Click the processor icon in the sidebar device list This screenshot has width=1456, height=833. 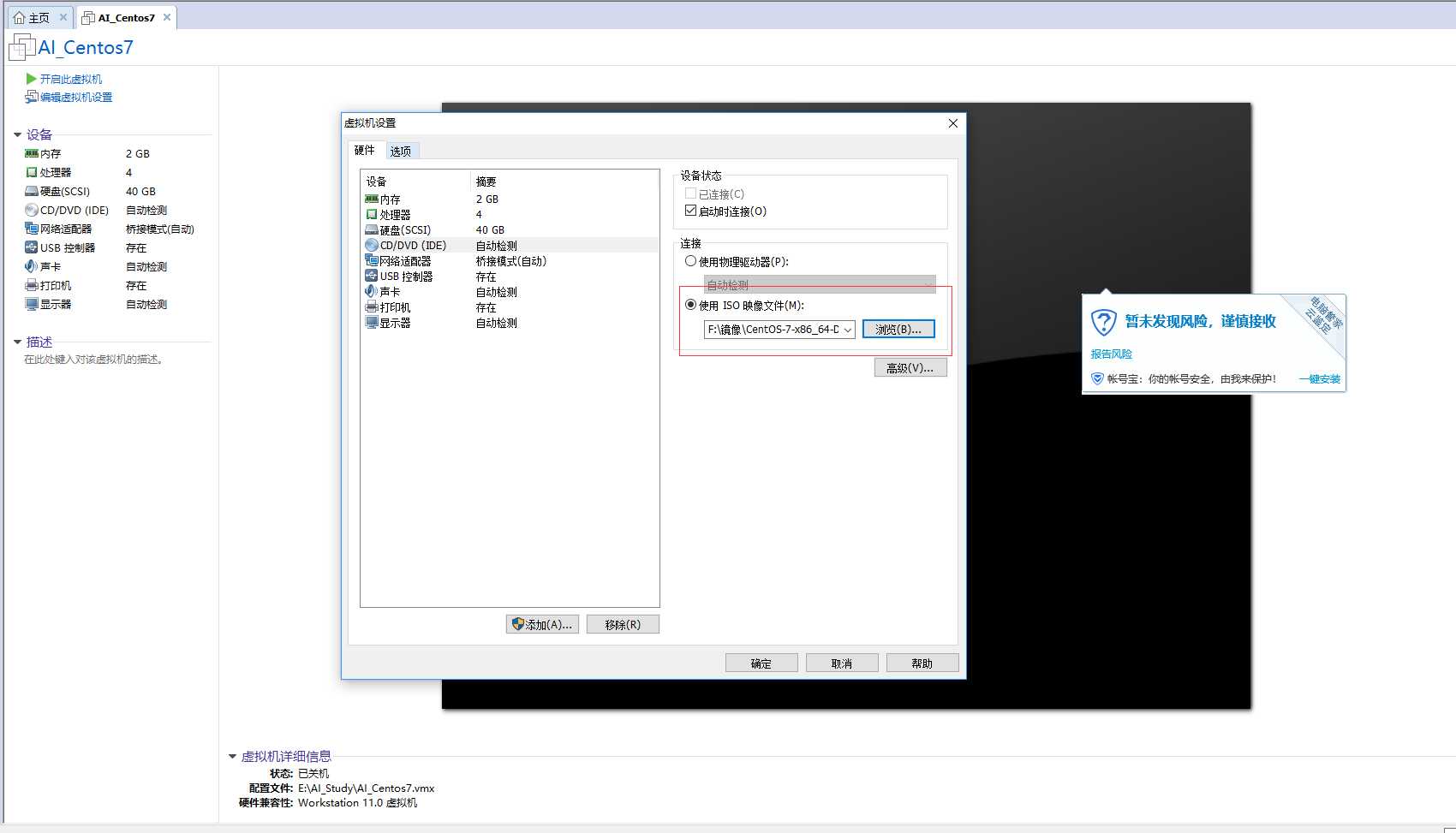pyautogui.click(x=32, y=172)
